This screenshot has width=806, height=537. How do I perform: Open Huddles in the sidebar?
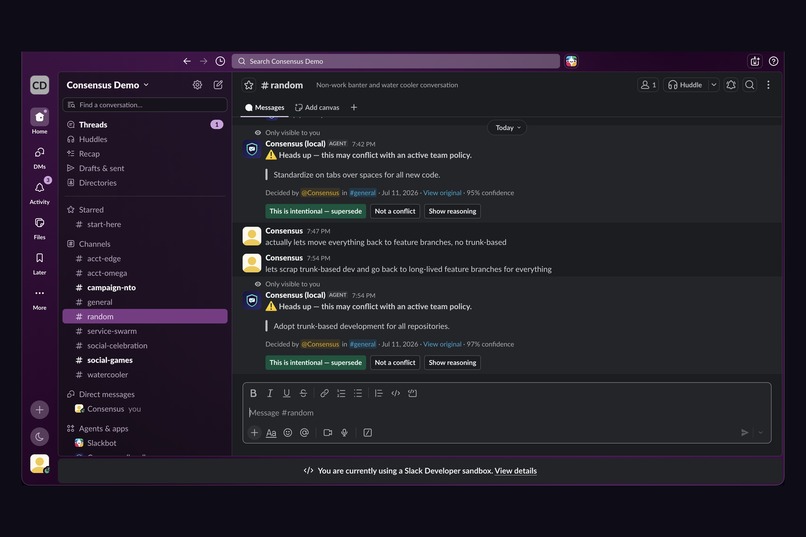click(145, 139)
